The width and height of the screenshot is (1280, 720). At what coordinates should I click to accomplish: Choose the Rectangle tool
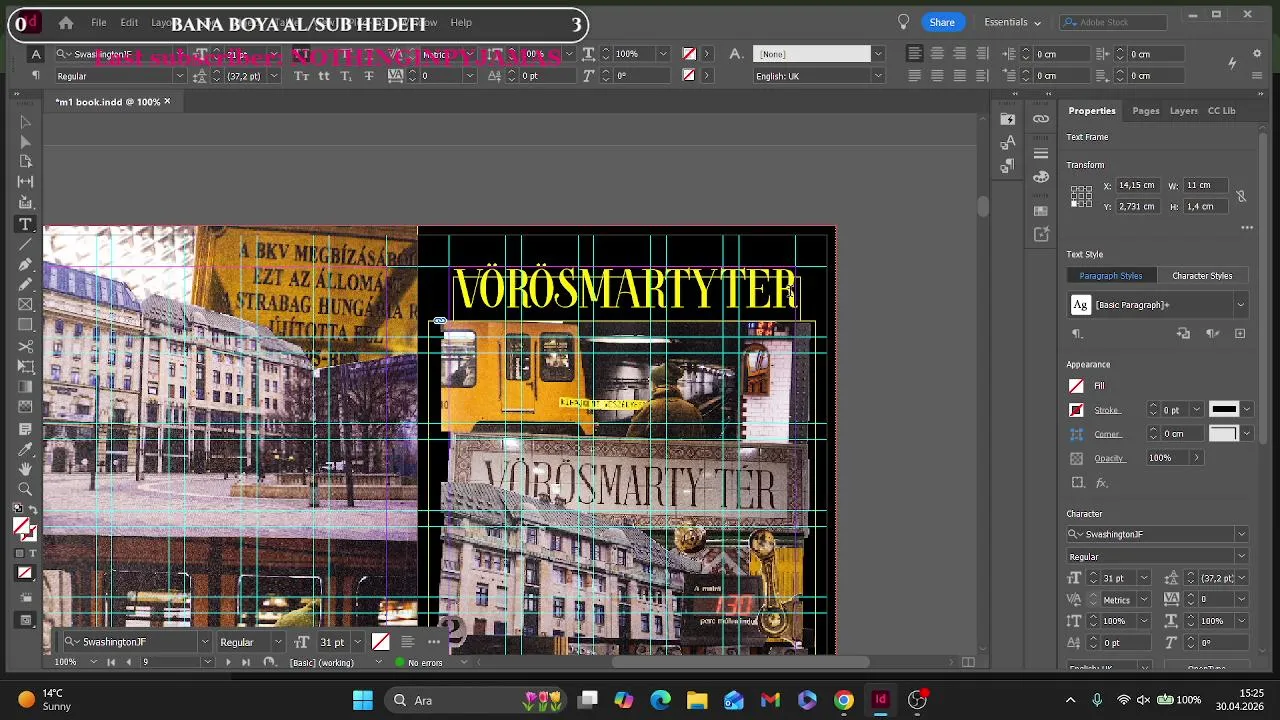pyautogui.click(x=25, y=326)
